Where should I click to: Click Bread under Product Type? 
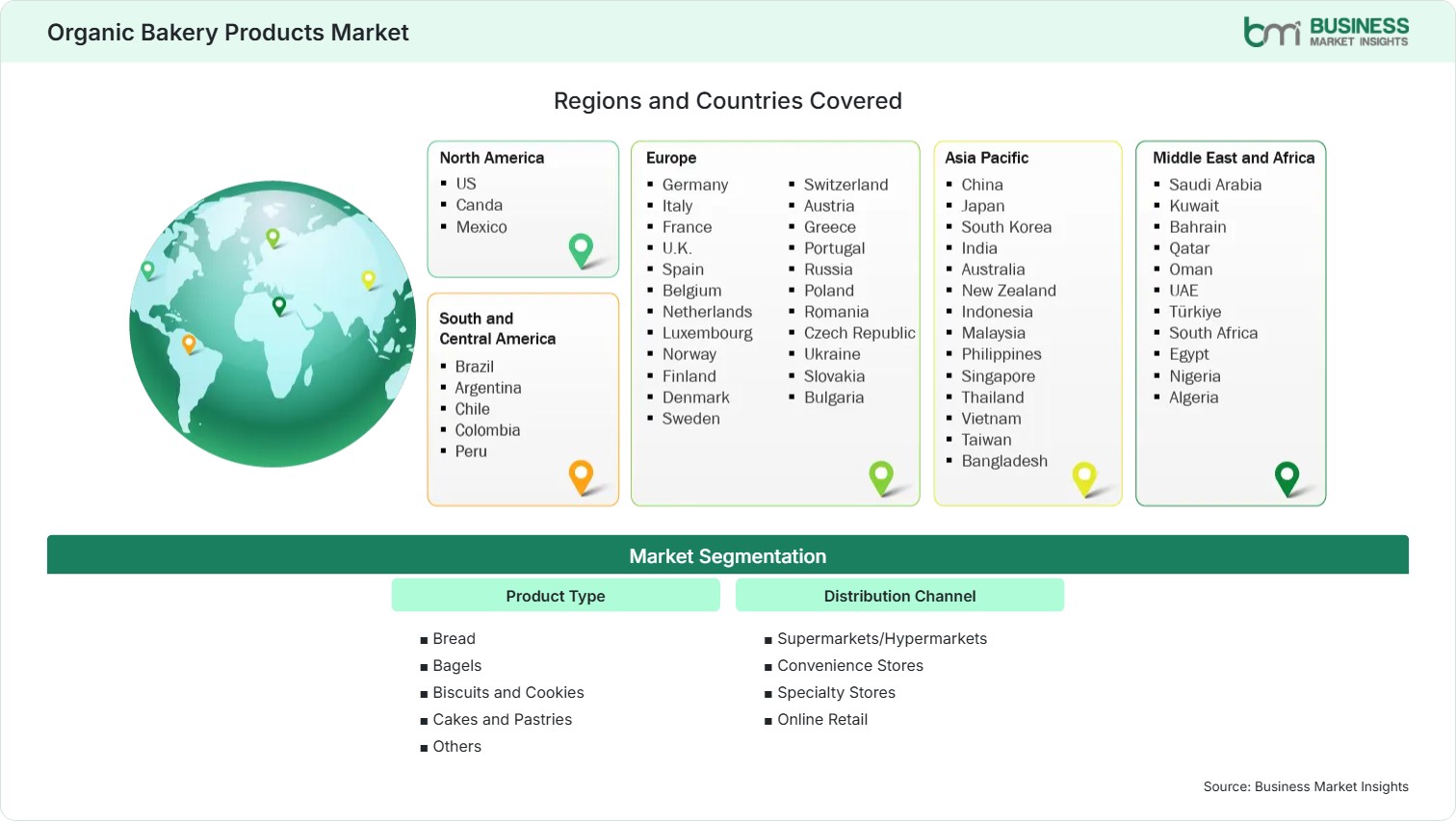[x=455, y=639]
